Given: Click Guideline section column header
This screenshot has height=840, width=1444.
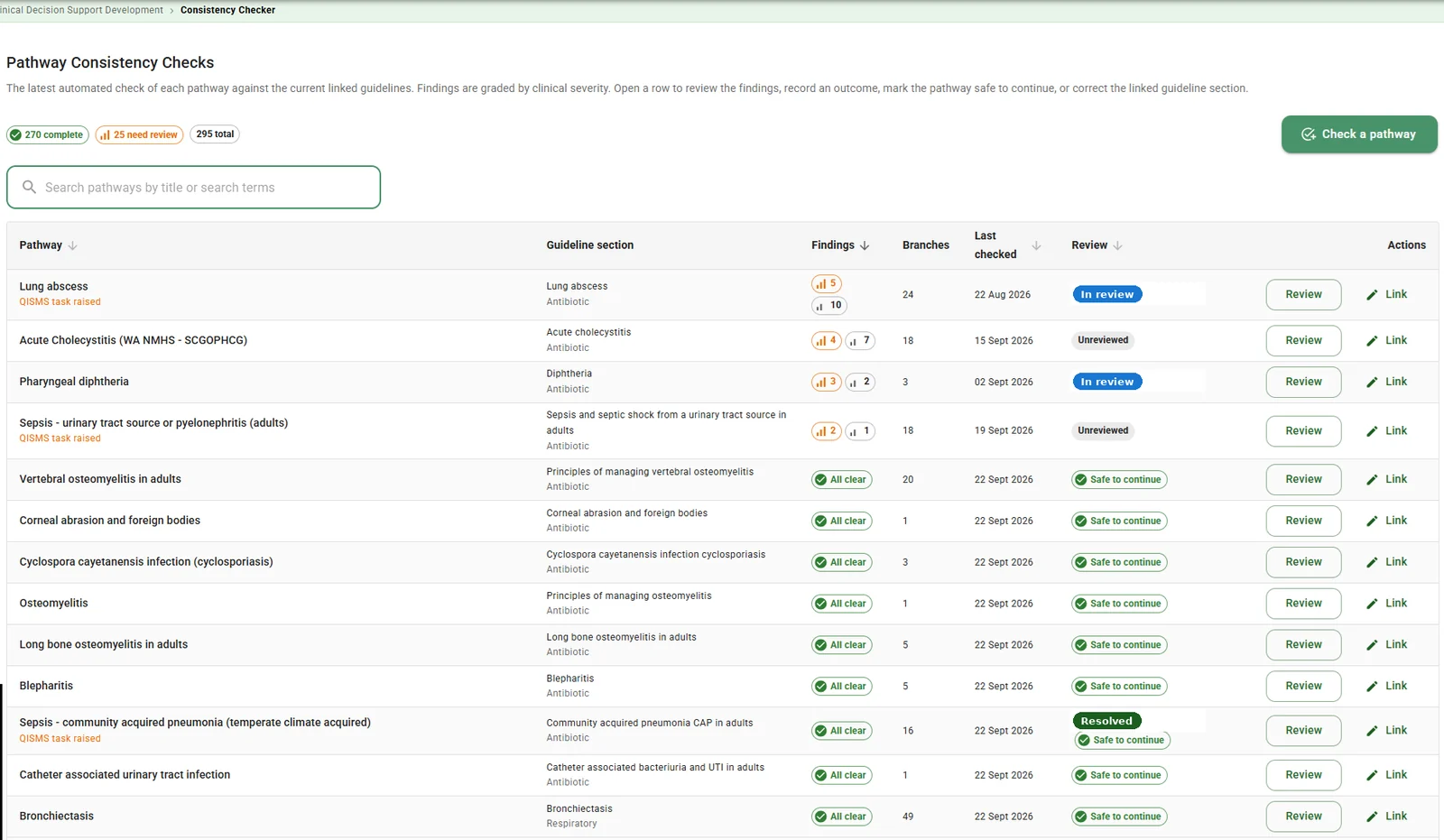Looking at the screenshot, I should (589, 245).
